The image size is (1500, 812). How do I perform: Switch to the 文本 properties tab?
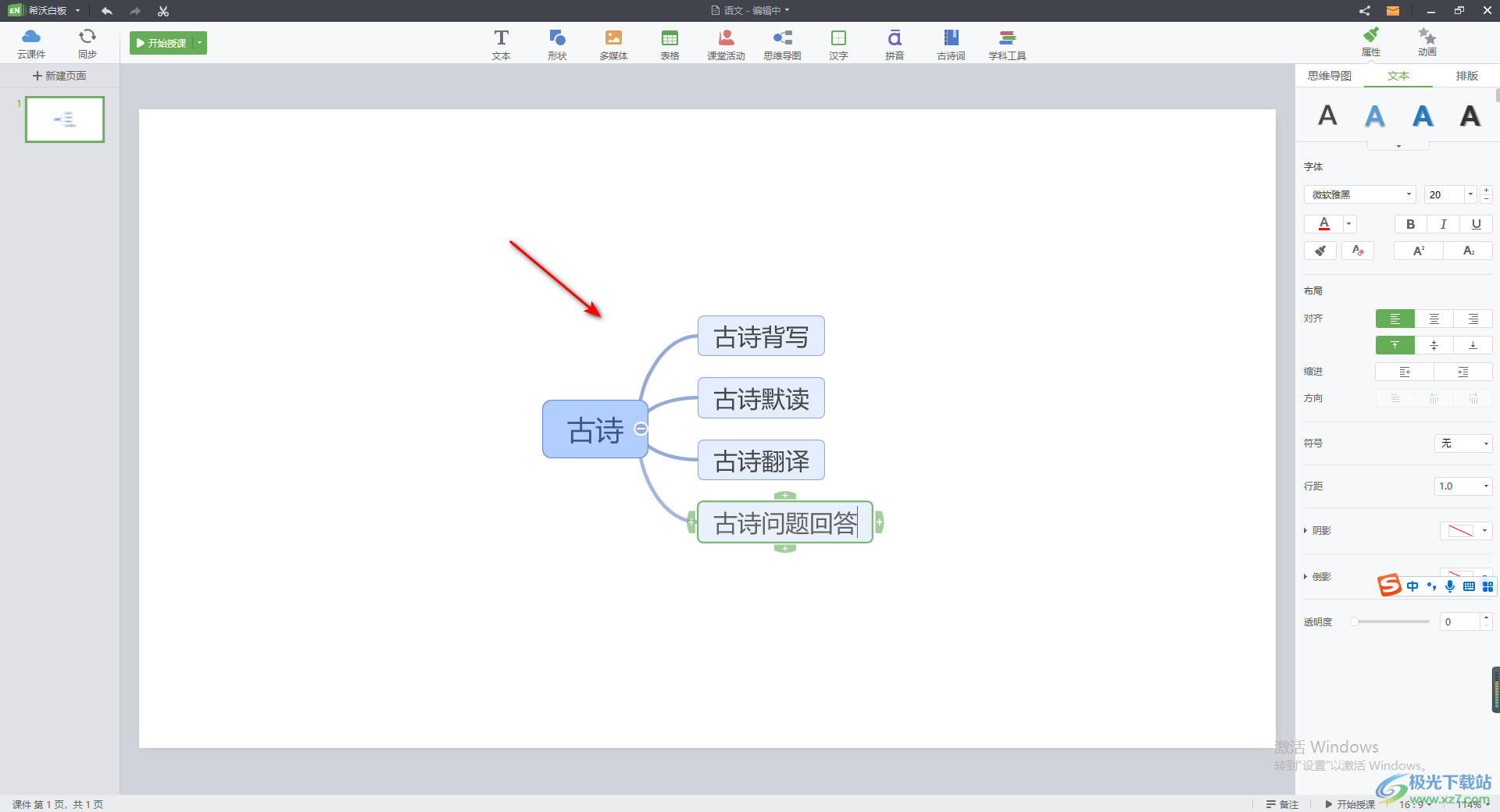pyautogui.click(x=1398, y=76)
